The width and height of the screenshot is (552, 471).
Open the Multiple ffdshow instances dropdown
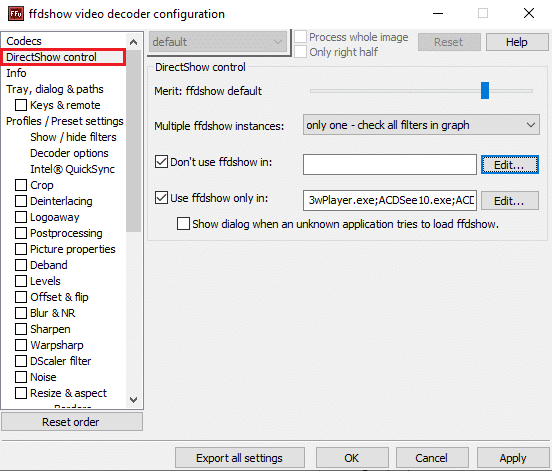pyautogui.click(x=421, y=125)
